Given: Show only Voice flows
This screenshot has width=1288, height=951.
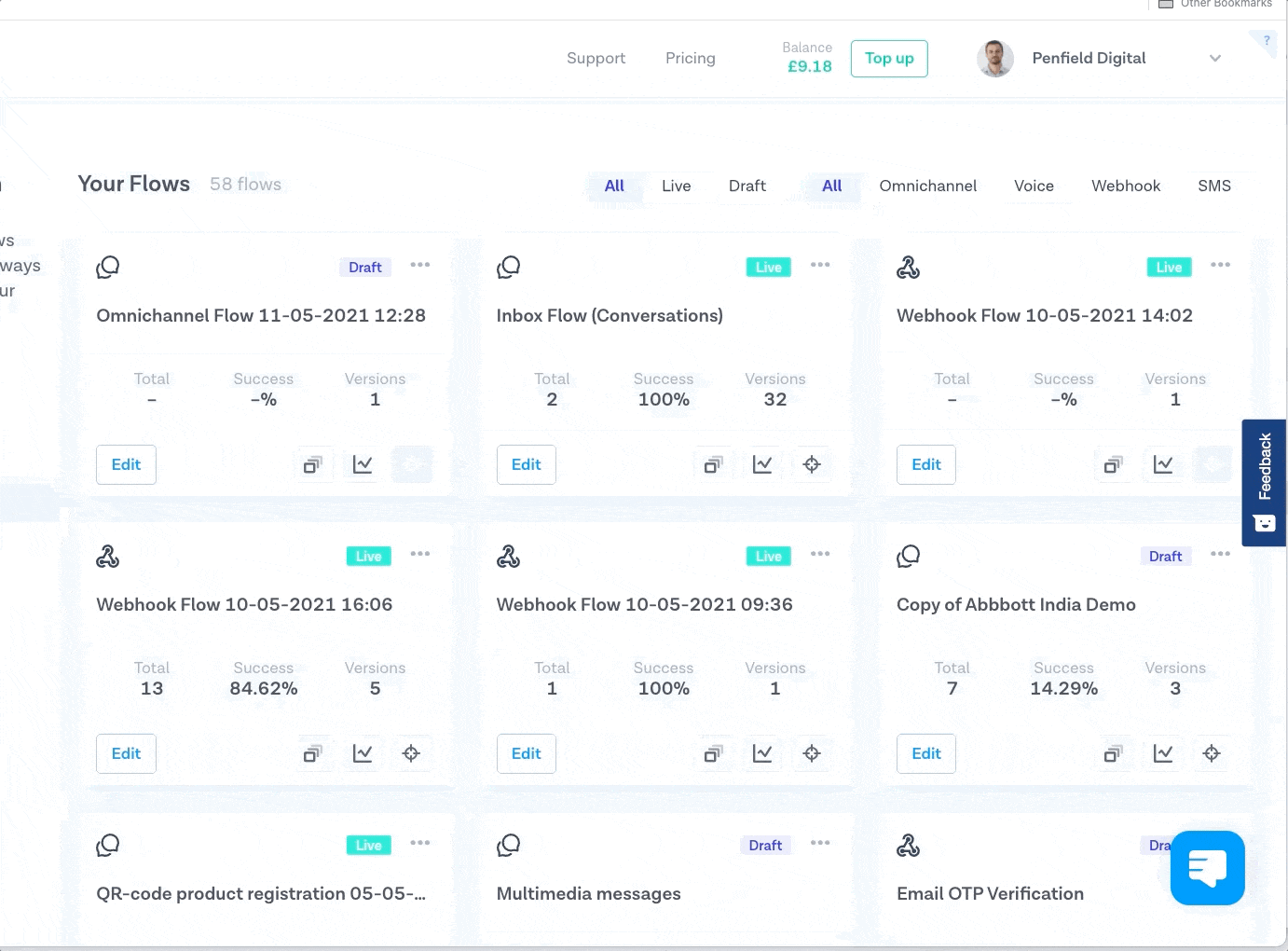Looking at the screenshot, I should coord(1034,186).
